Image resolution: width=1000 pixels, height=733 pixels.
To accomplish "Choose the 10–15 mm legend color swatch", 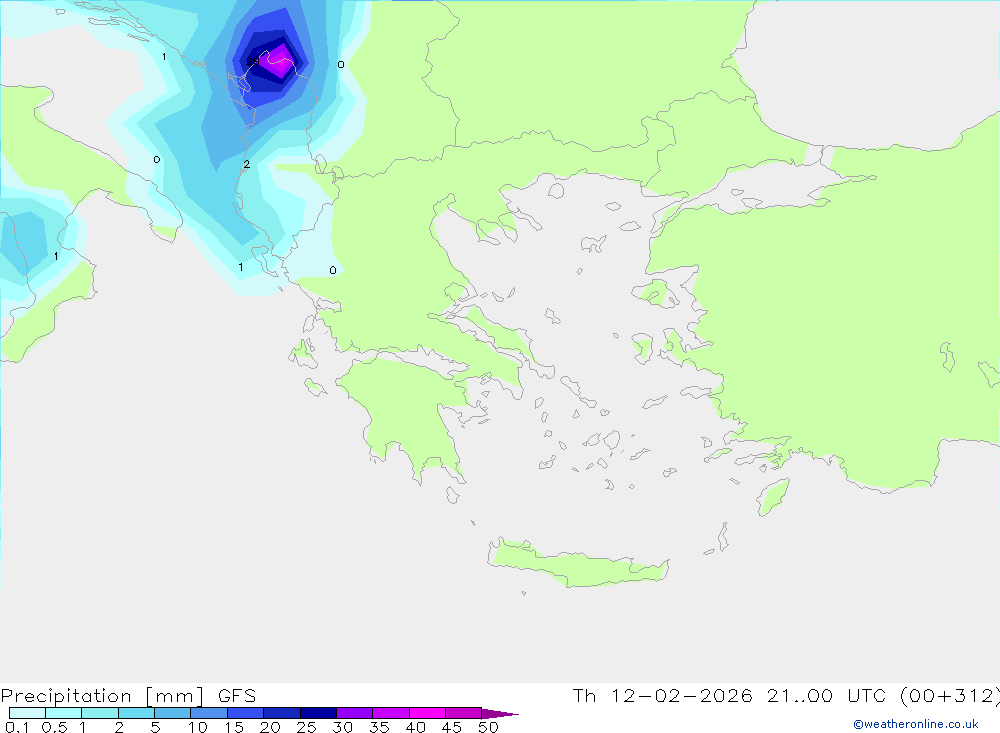I will point(209,713).
